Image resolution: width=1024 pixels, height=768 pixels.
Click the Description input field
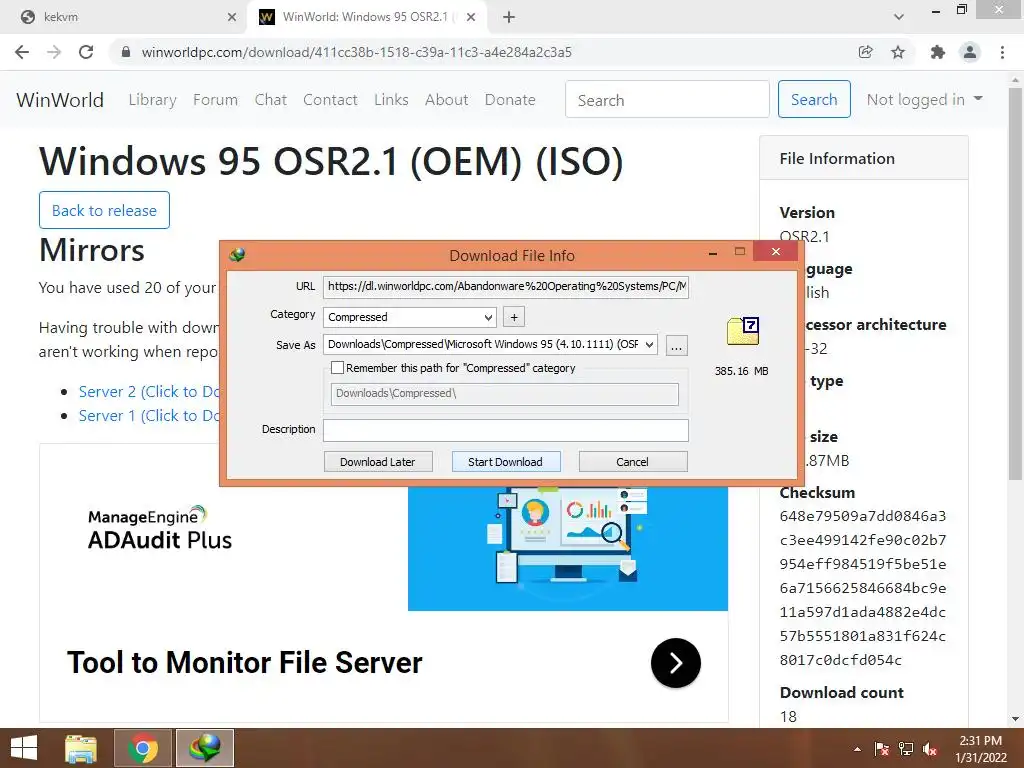(505, 430)
